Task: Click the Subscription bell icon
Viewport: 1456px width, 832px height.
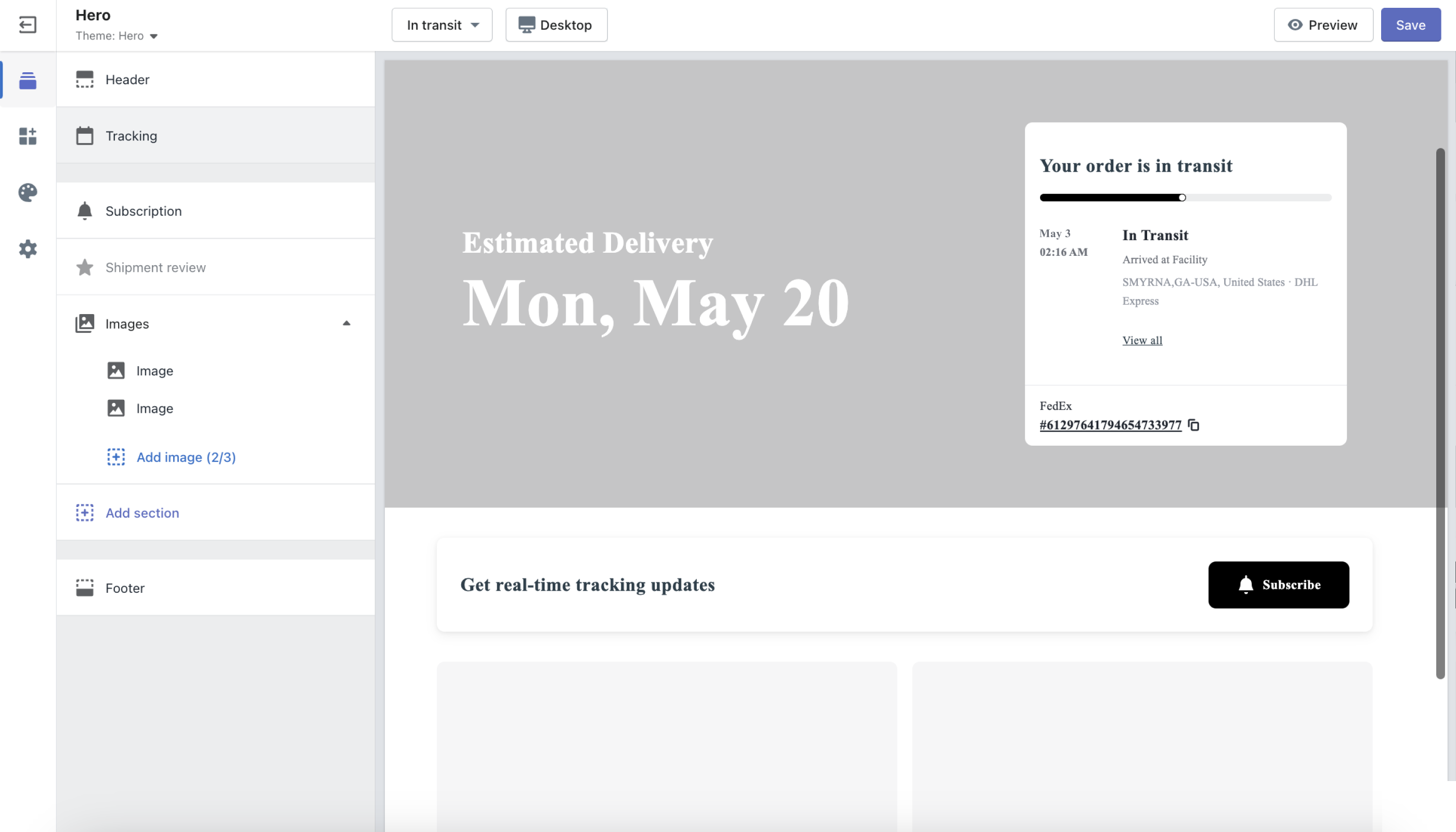Action: [x=85, y=210]
